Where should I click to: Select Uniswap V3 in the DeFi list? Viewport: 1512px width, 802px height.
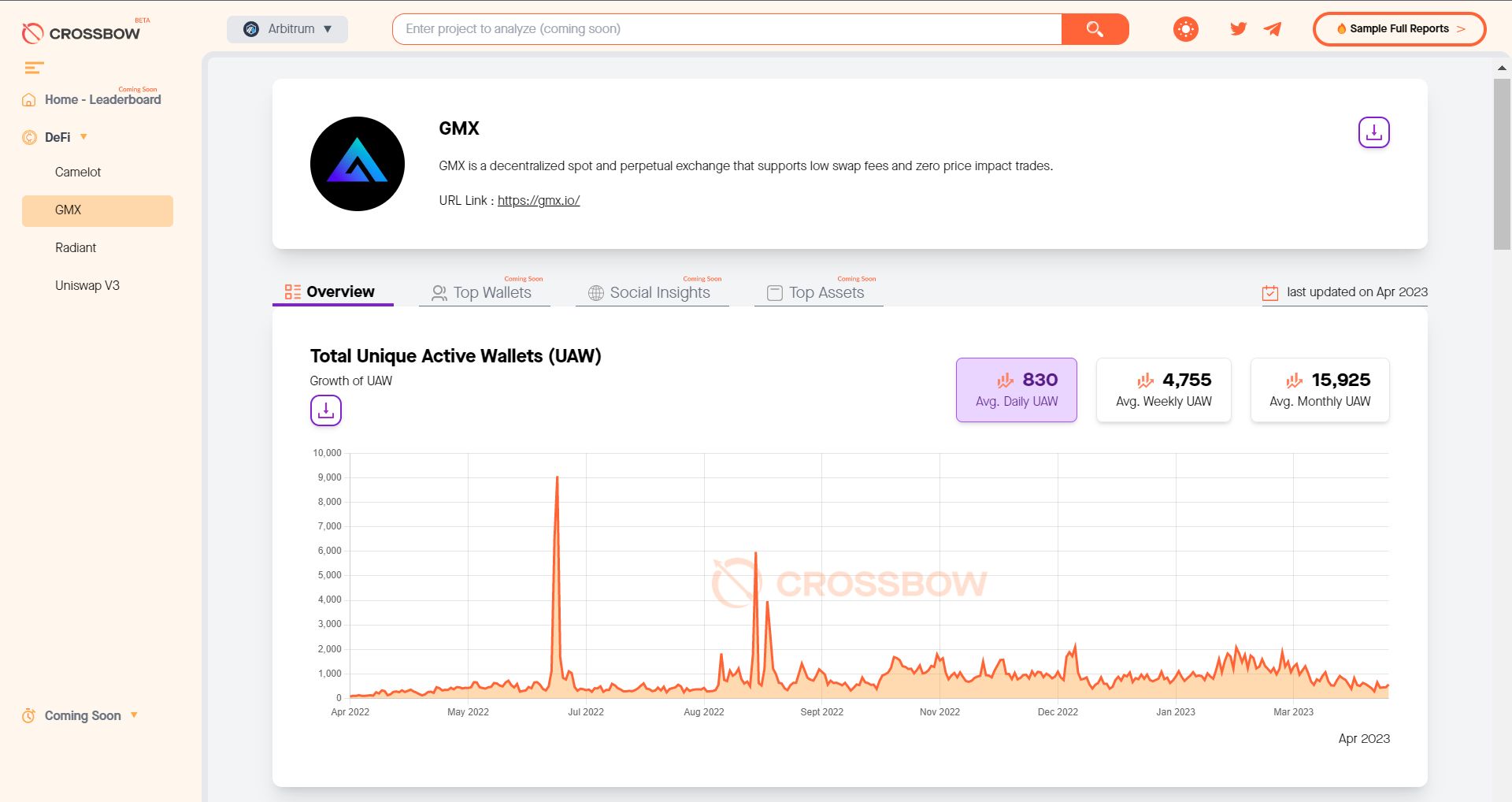tap(87, 285)
